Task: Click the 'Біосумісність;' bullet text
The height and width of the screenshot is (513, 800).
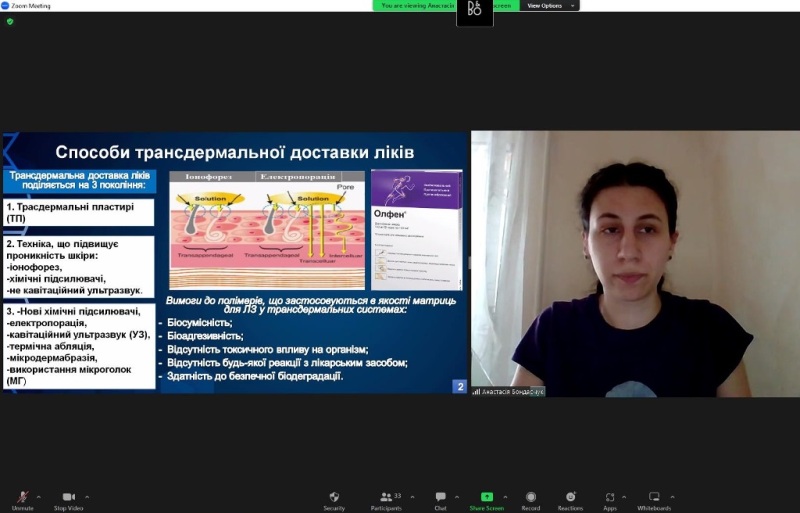Action: [199, 323]
